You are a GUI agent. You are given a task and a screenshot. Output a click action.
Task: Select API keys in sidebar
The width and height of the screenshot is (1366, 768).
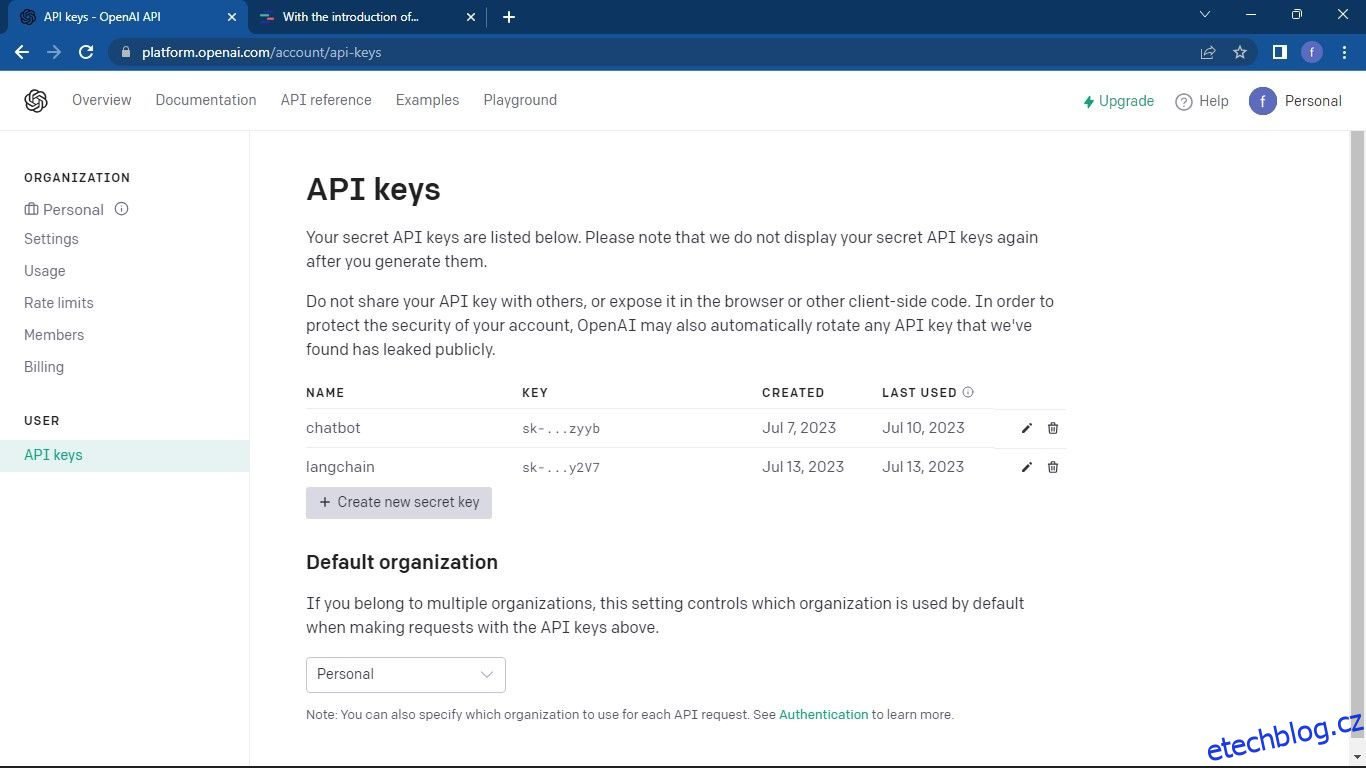[124, 455]
